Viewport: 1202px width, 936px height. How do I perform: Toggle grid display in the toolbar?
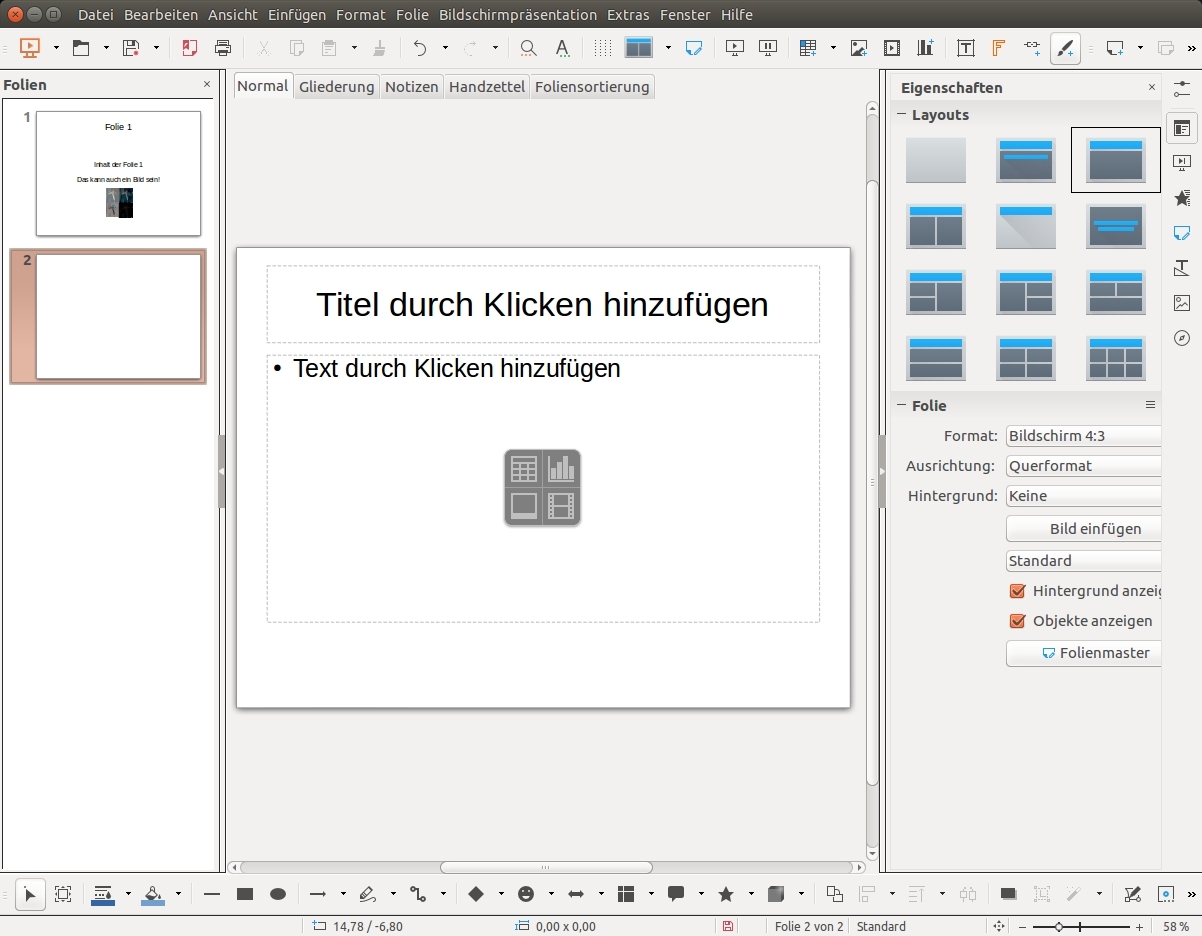click(x=602, y=48)
